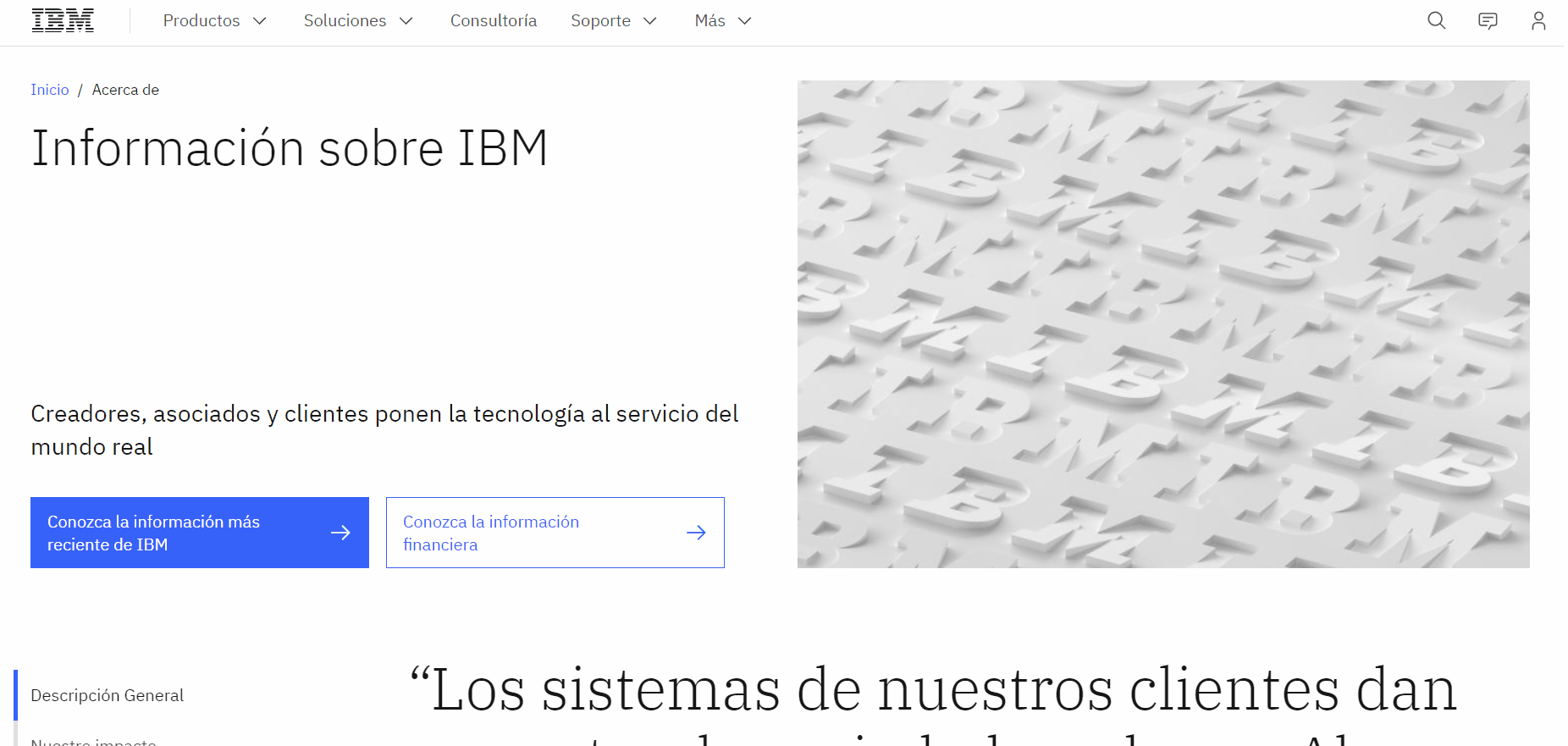Expand the chevron next to Soluciones

coord(406,21)
